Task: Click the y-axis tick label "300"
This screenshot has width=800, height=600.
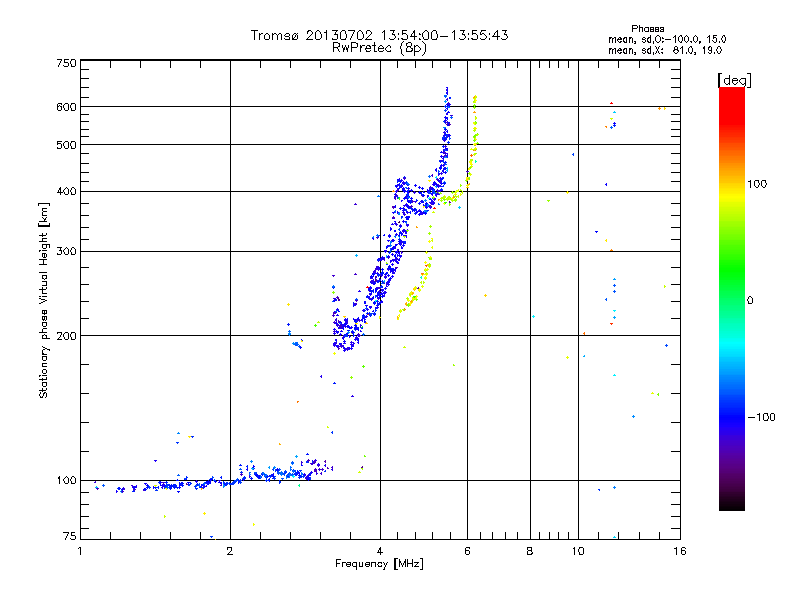Action: tap(67, 252)
